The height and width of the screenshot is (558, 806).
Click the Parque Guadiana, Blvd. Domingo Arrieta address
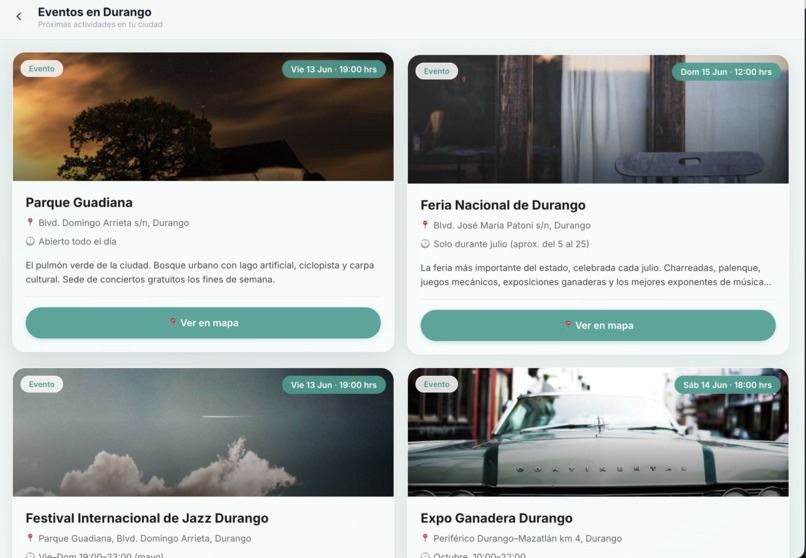[x=145, y=538]
